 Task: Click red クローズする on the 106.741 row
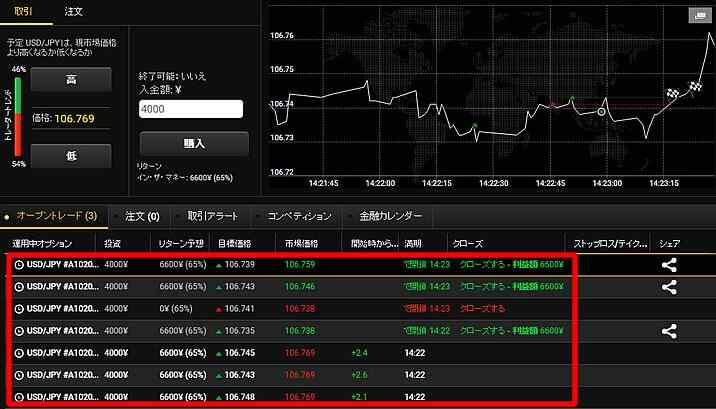tap(482, 309)
